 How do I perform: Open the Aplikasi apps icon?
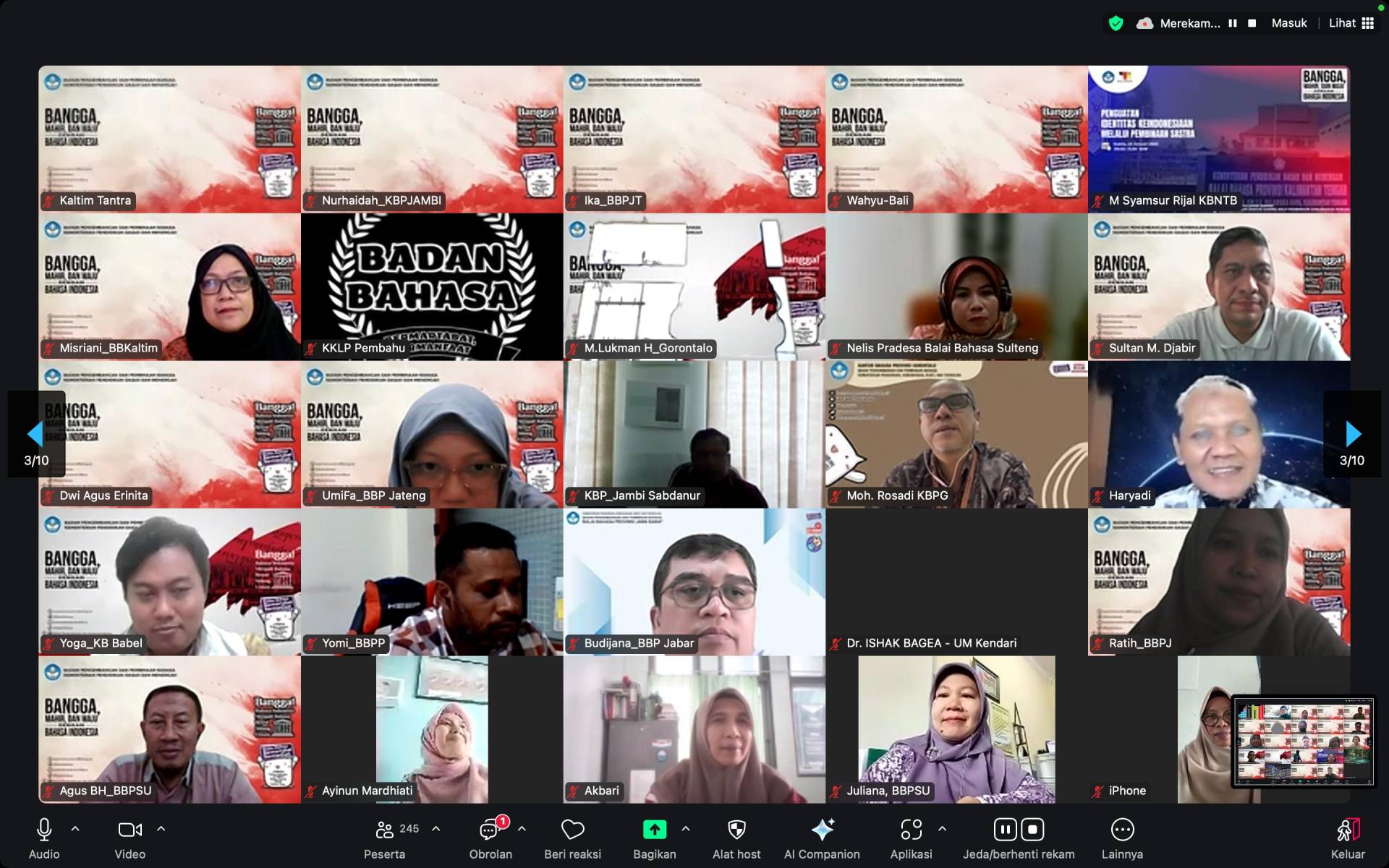coord(911,830)
